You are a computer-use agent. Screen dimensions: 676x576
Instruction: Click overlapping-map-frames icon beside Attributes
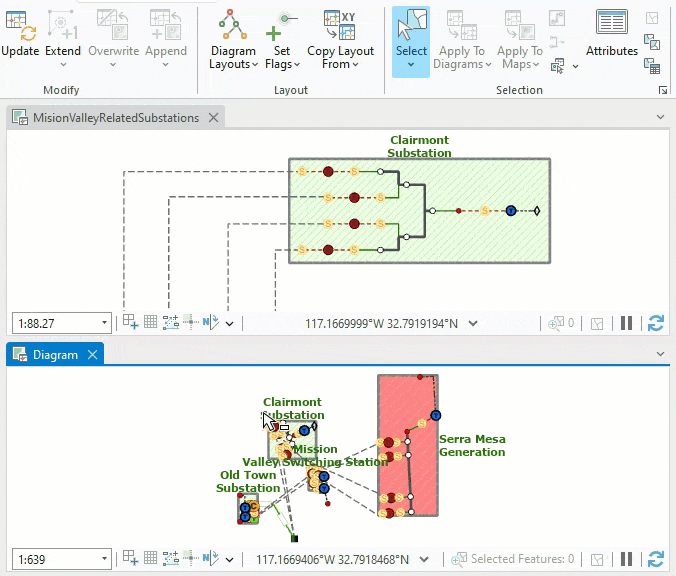pos(652,42)
